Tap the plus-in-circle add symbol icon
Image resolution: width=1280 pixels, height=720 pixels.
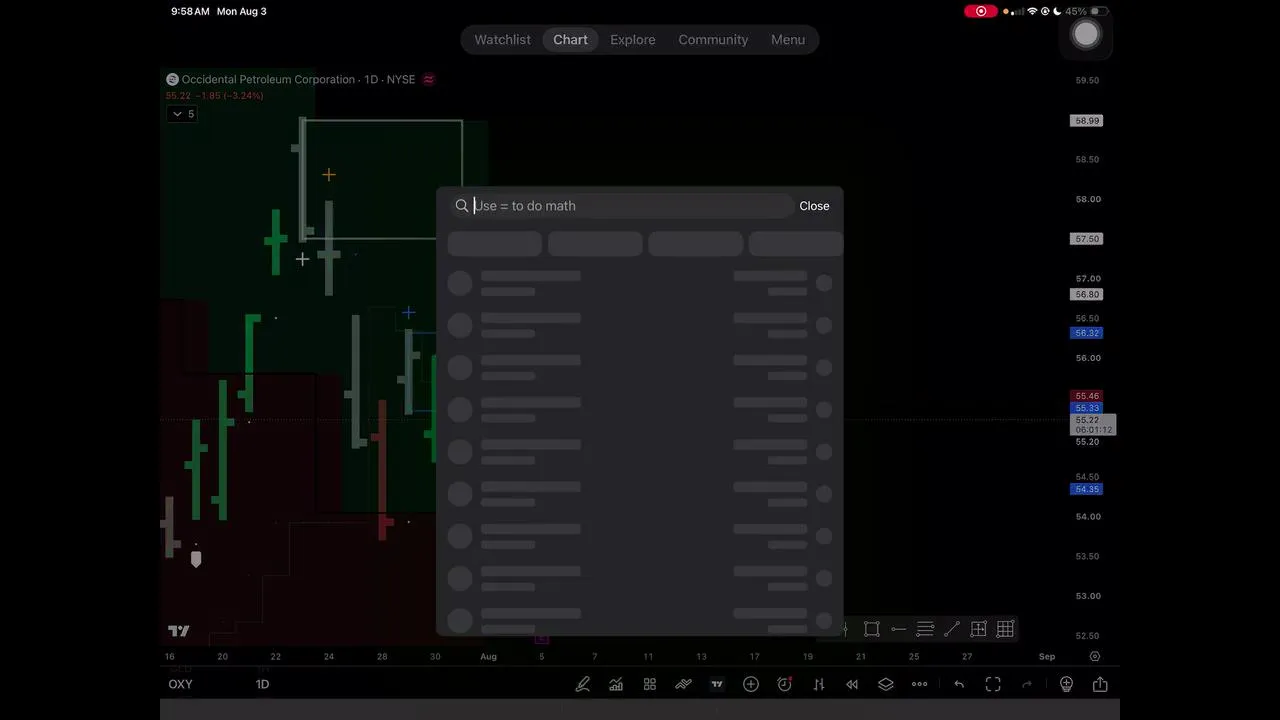[x=751, y=684]
